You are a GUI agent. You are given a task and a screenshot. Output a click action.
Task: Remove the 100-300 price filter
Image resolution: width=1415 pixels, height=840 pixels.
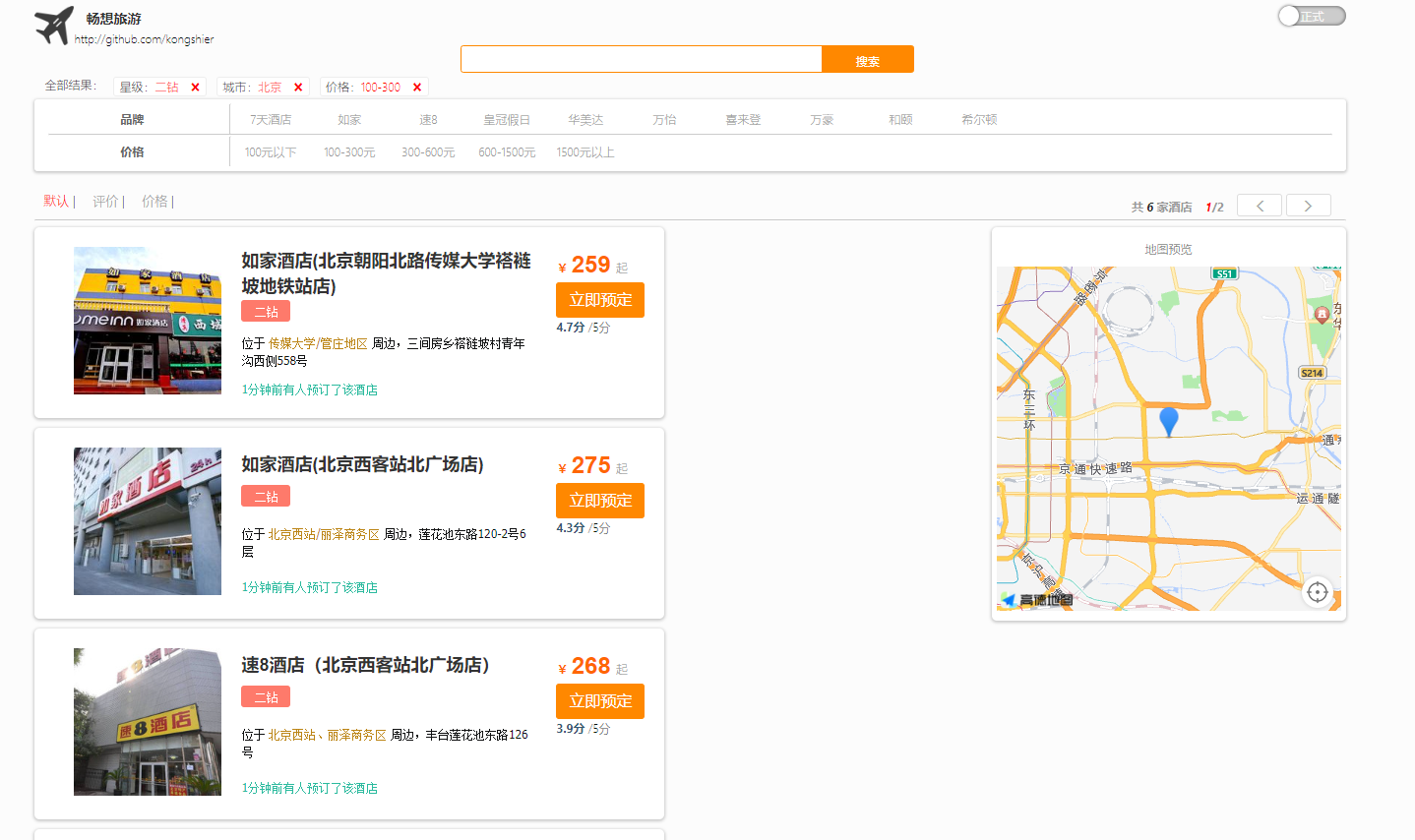click(416, 87)
